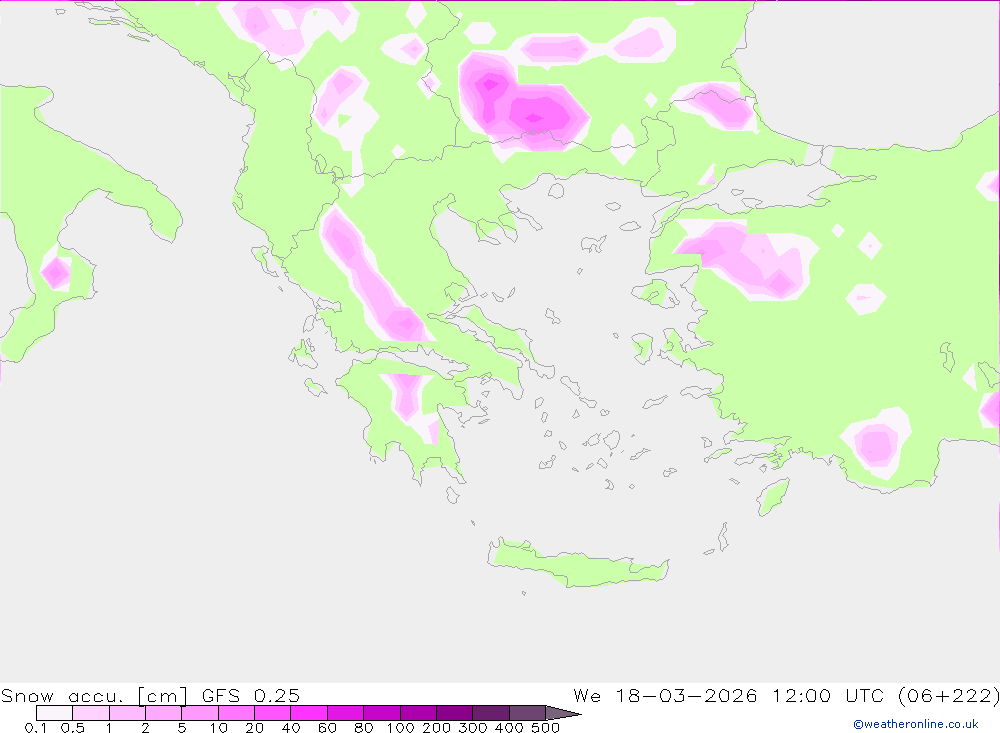Choose the 10–20 cm legend swatch

click(237, 713)
